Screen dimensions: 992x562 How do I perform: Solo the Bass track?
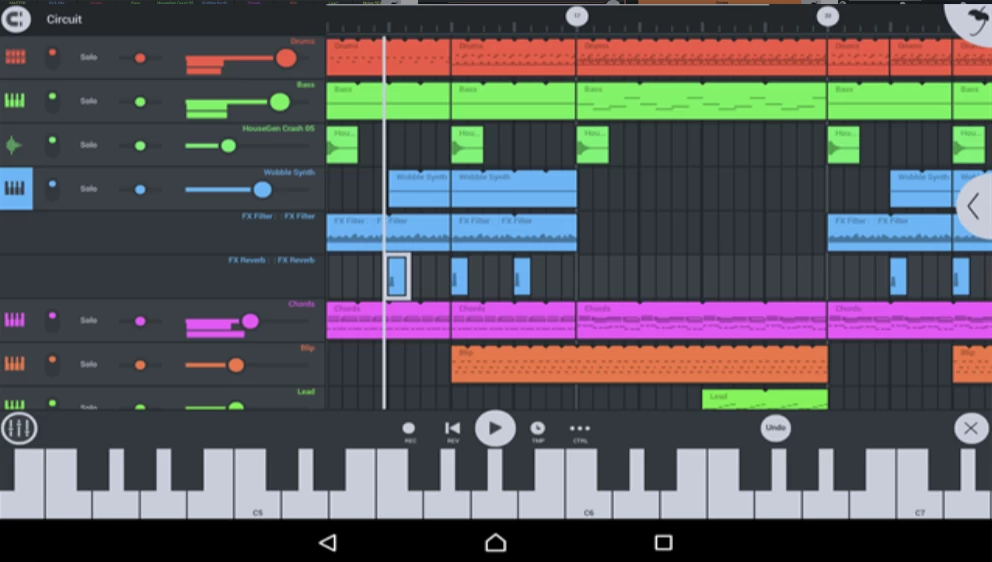coord(89,101)
